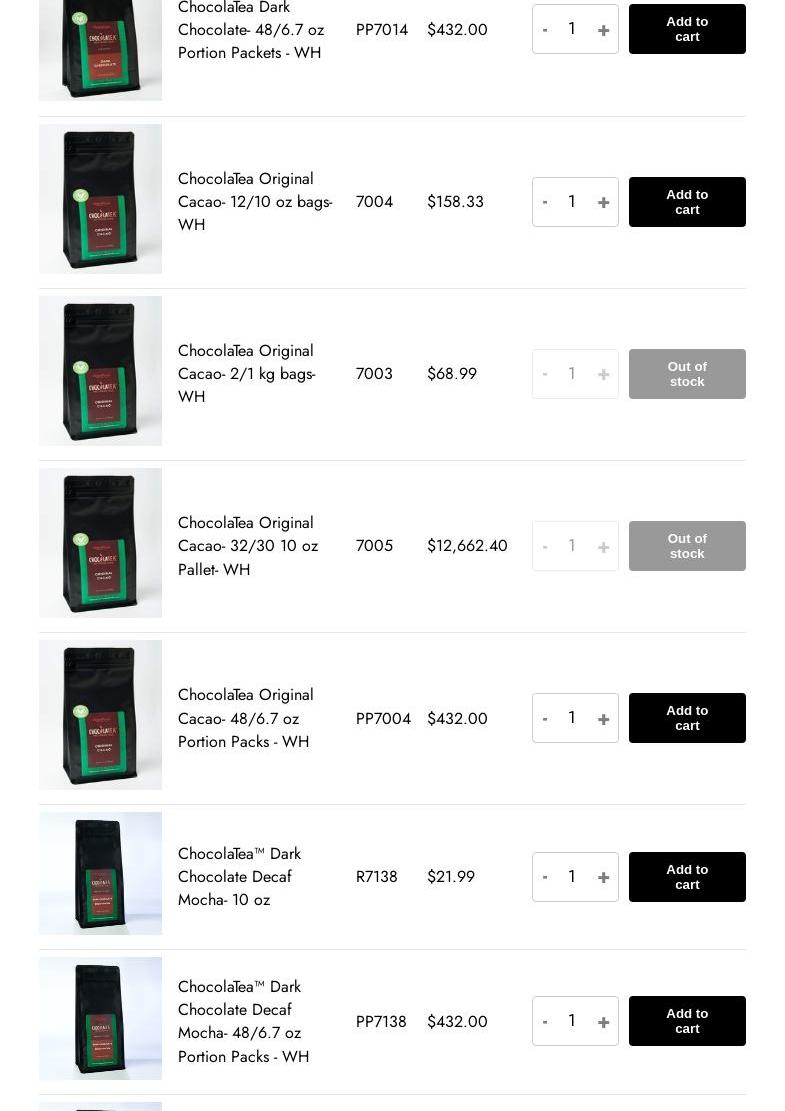Click plus for Original Cacao 48/6.7 oz Portion Packs

coord(603,719)
